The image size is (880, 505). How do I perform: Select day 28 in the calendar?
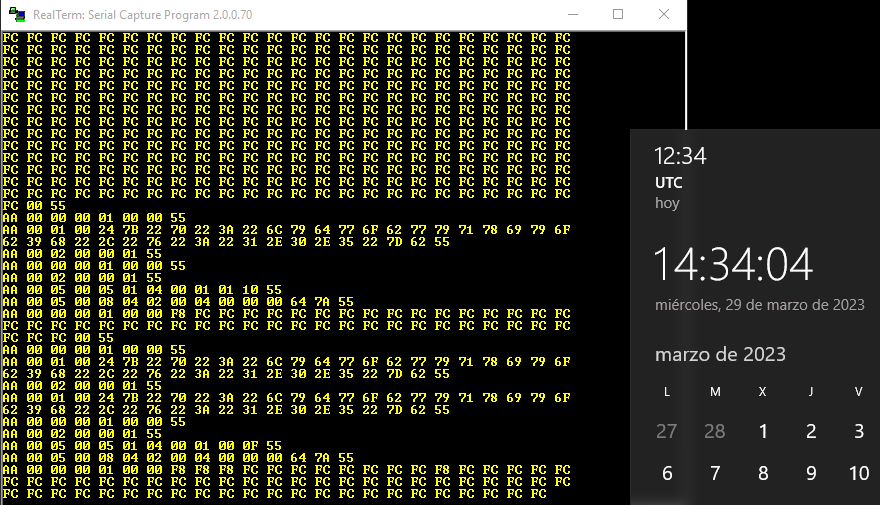tap(714, 431)
